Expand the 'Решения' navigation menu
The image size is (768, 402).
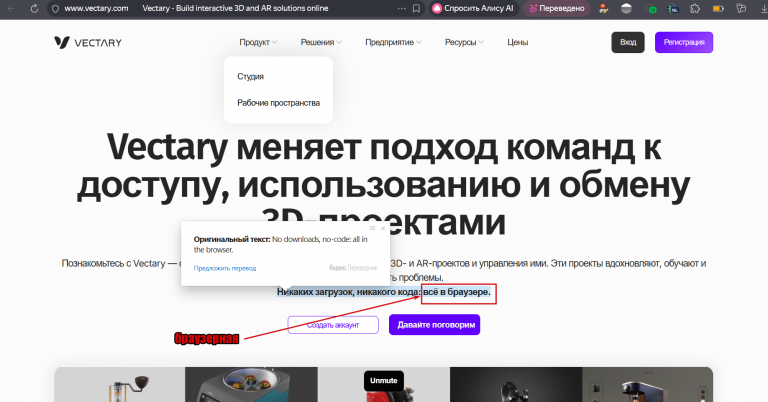click(x=321, y=43)
